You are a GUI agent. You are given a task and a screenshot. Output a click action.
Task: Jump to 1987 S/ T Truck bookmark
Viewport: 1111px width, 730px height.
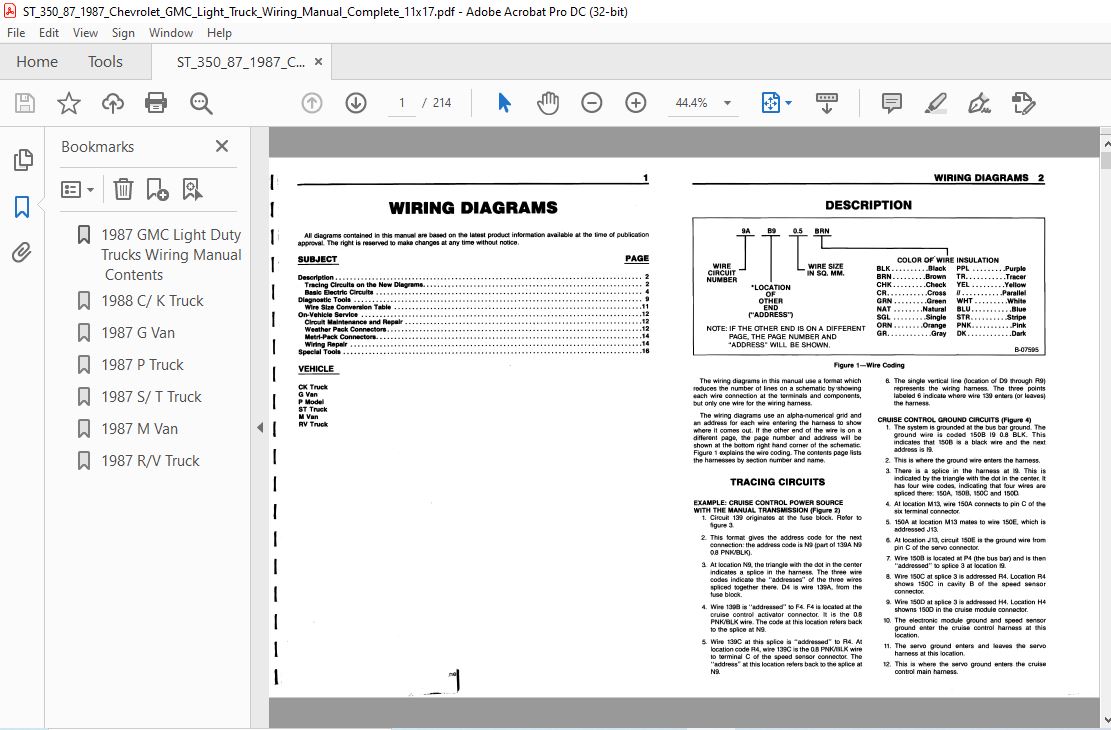[x=152, y=396]
